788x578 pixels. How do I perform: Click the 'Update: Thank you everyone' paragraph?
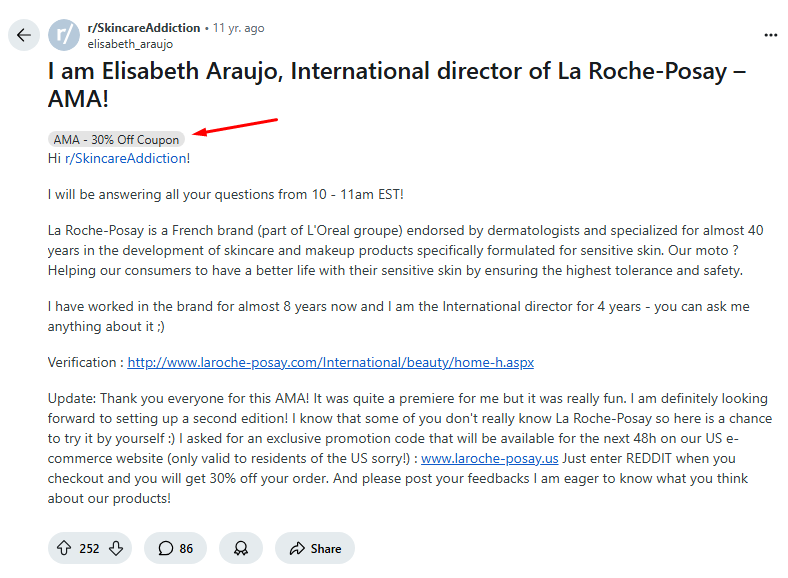410,448
